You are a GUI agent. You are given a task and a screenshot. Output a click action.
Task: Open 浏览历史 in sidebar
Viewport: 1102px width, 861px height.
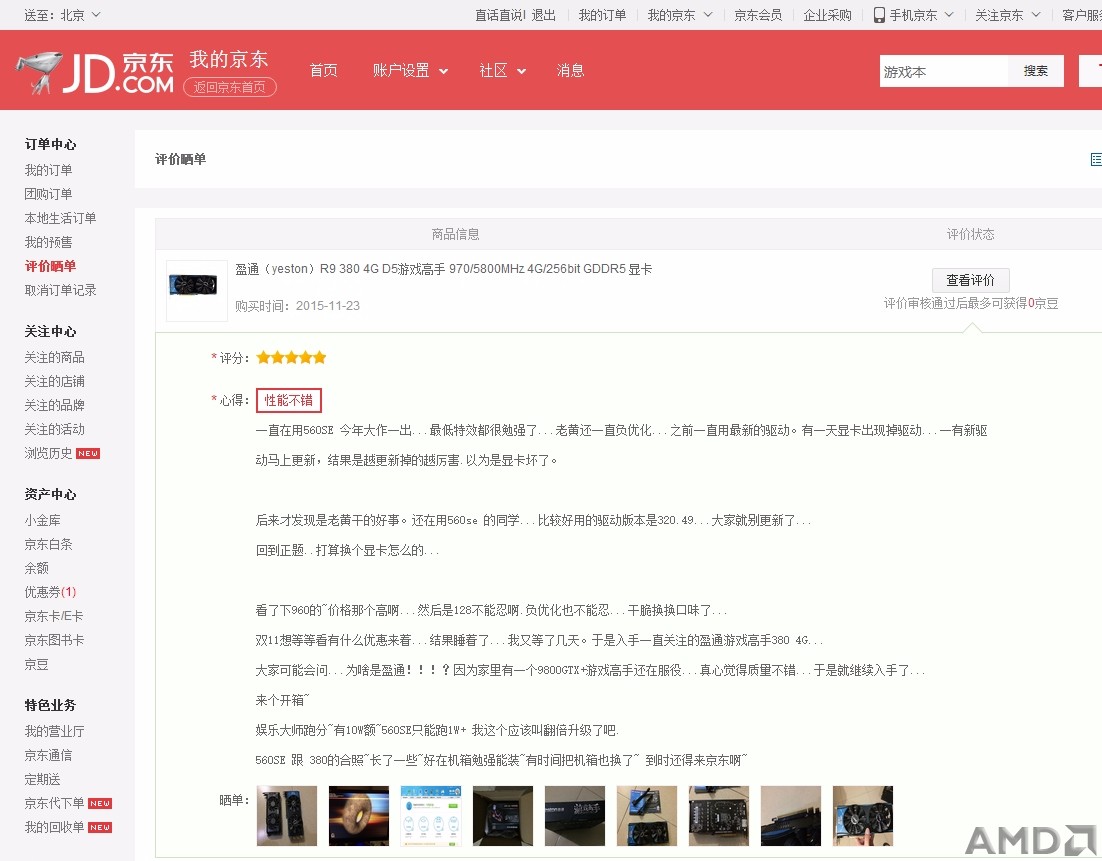click(x=48, y=453)
